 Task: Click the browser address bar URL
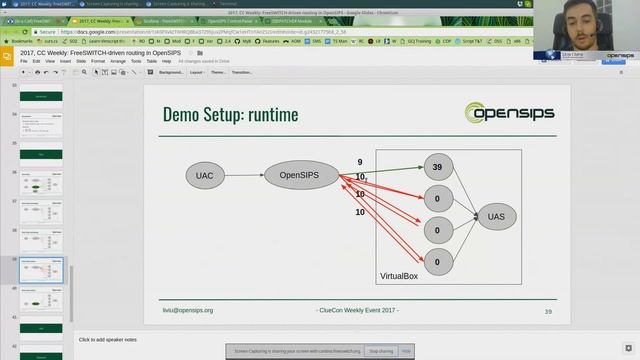click(x=203, y=32)
